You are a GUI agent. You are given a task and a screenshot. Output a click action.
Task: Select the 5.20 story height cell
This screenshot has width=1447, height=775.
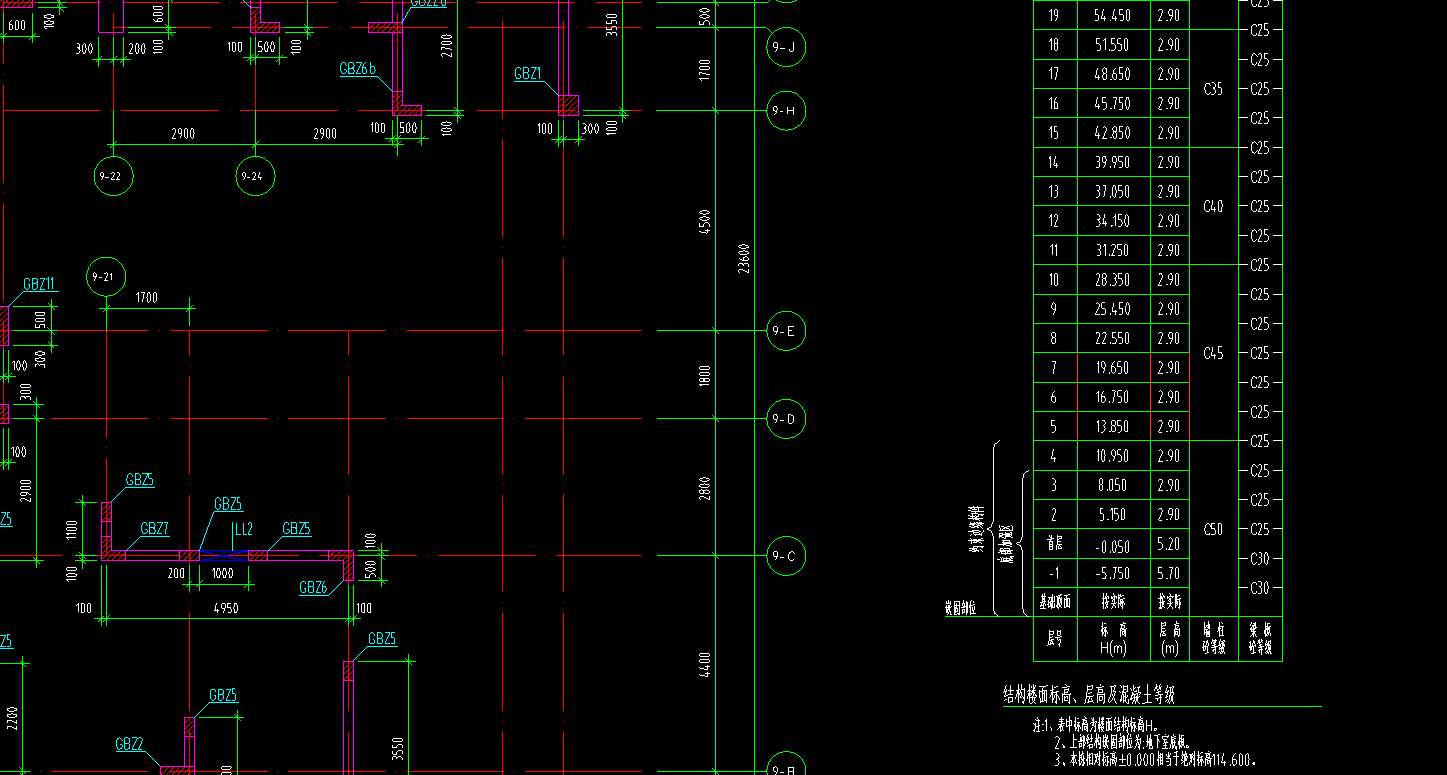pyautogui.click(x=1169, y=544)
